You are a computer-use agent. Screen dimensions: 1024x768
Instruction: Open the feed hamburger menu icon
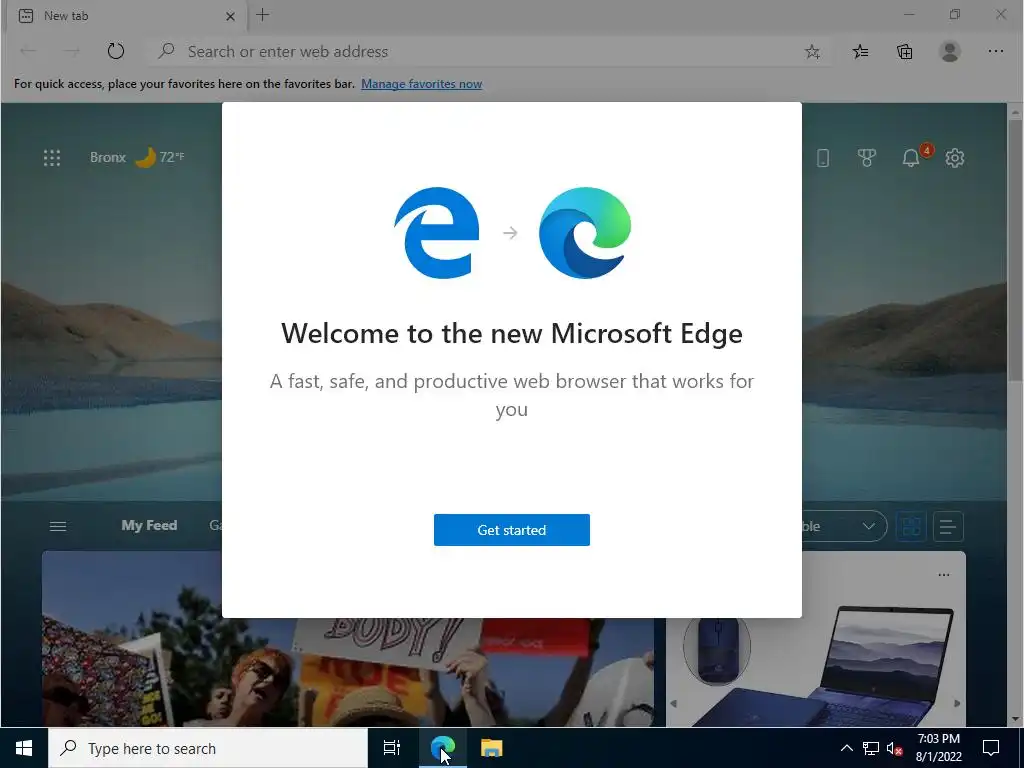coord(58,526)
